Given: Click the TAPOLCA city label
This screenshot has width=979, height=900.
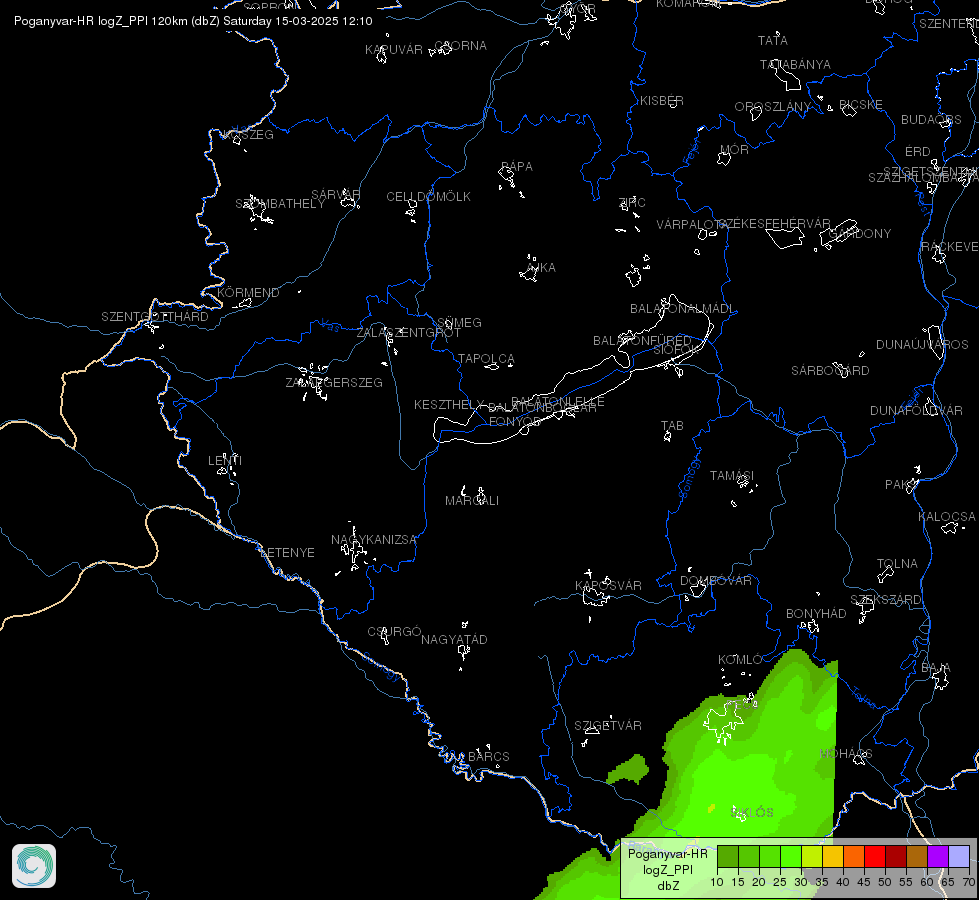Looking at the screenshot, I should point(486,359).
